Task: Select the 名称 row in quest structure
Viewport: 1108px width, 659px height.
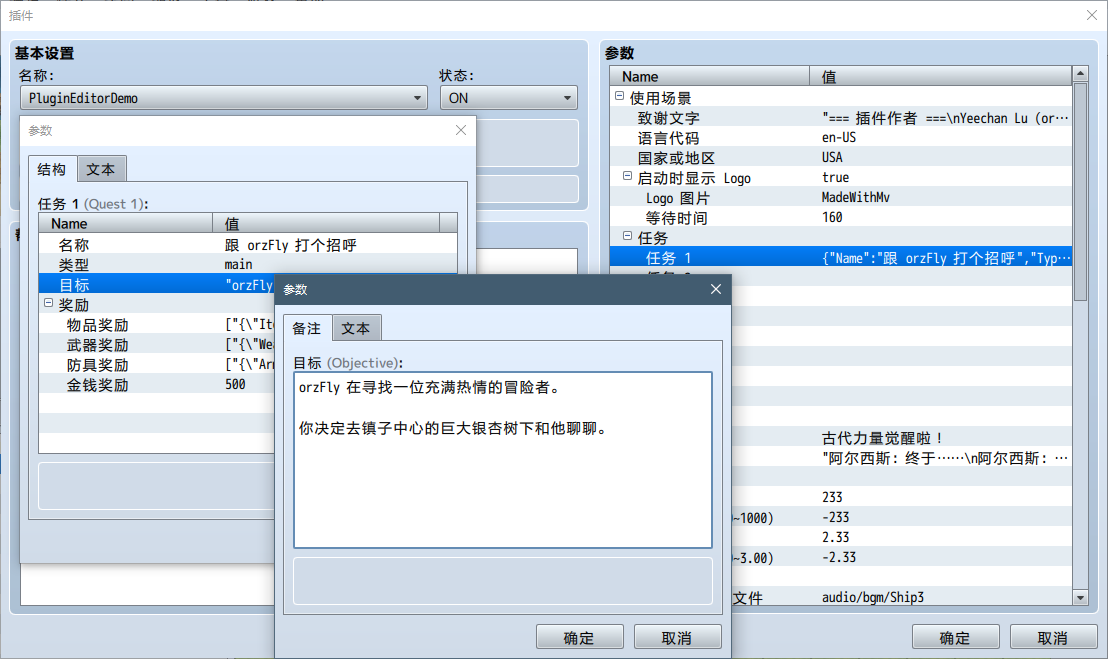Action: click(x=248, y=244)
